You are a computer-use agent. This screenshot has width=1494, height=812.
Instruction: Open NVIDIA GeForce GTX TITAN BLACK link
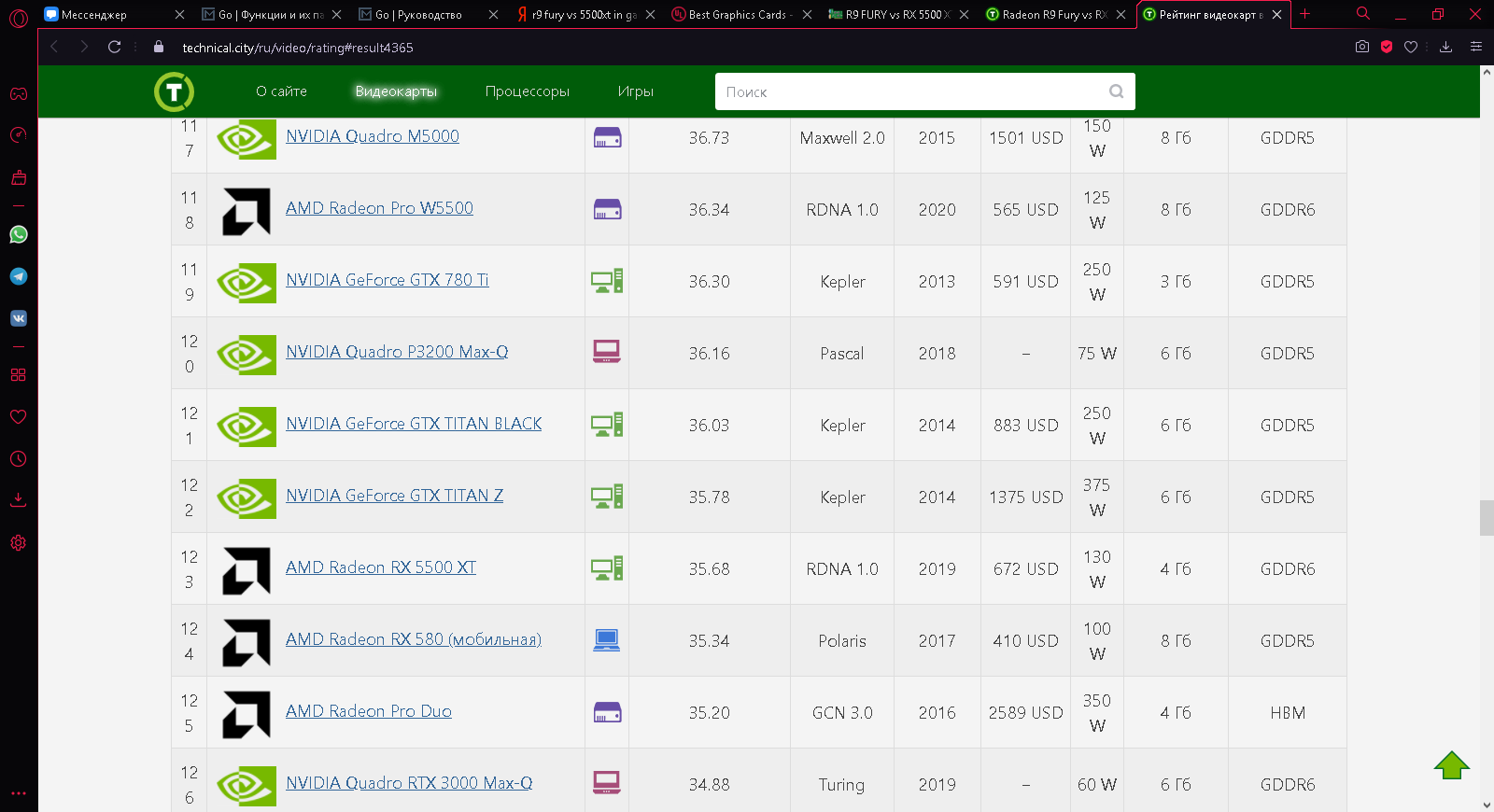click(414, 424)
